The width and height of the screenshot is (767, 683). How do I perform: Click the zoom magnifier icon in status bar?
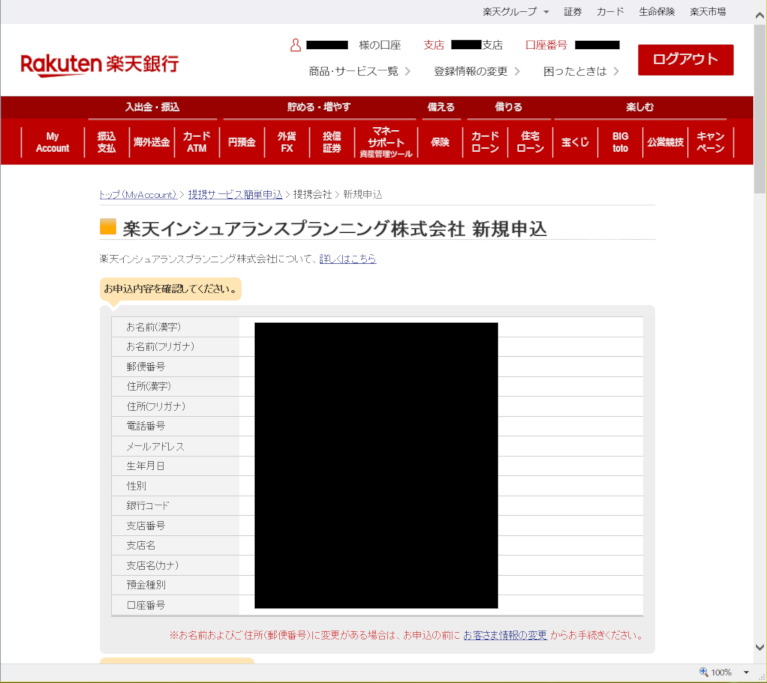(703, 672)
